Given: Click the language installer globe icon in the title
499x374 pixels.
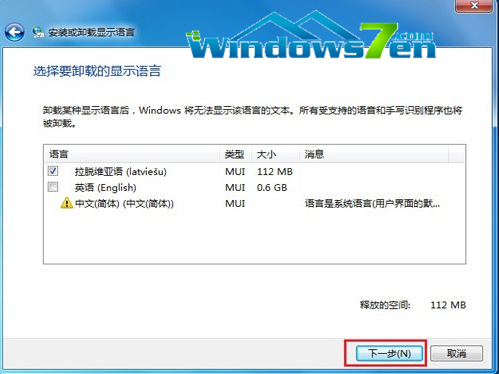Looking at the screenshot, I should [x=38, y=32].
